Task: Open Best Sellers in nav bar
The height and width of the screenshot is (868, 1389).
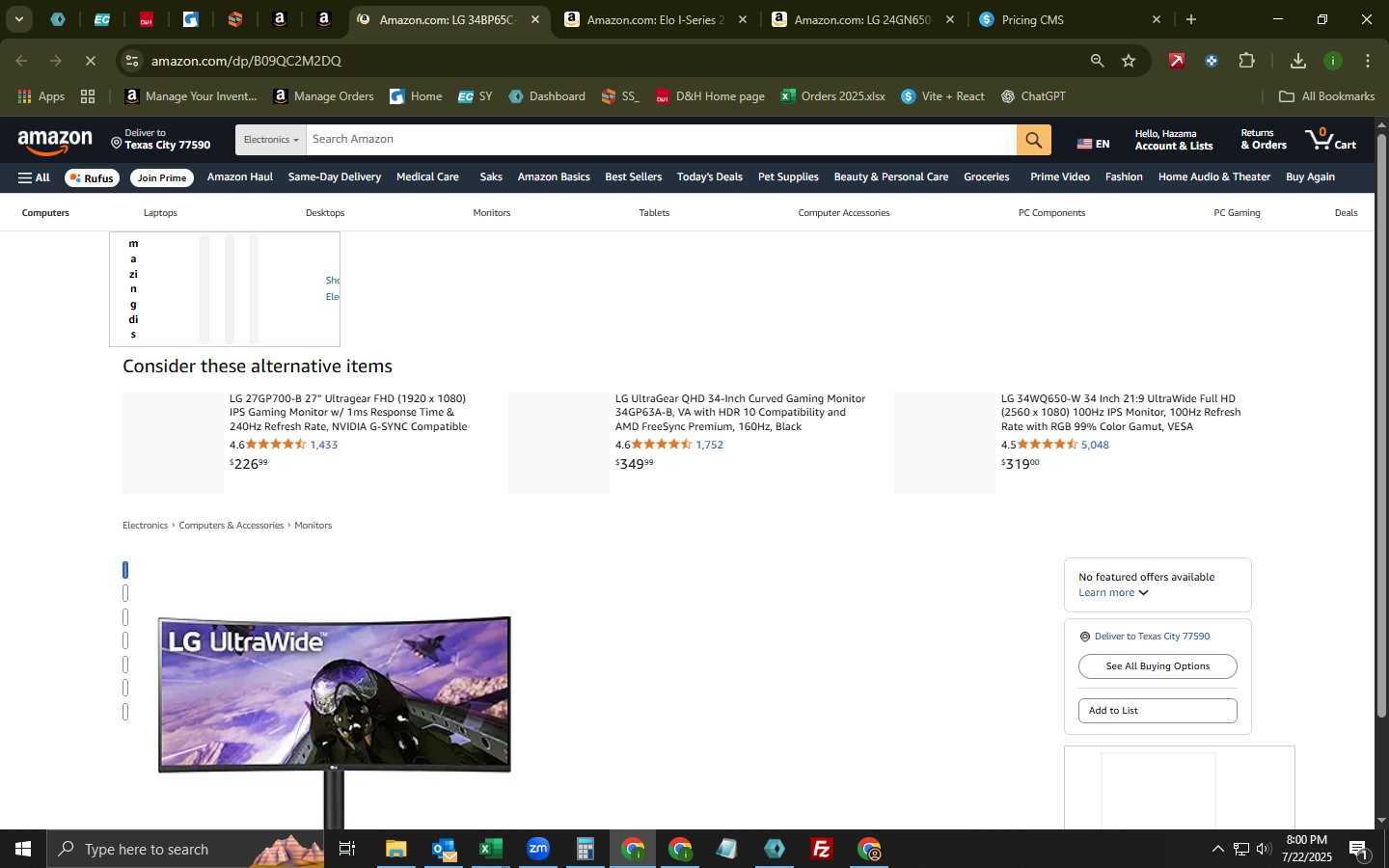Action: coord(634,177)
